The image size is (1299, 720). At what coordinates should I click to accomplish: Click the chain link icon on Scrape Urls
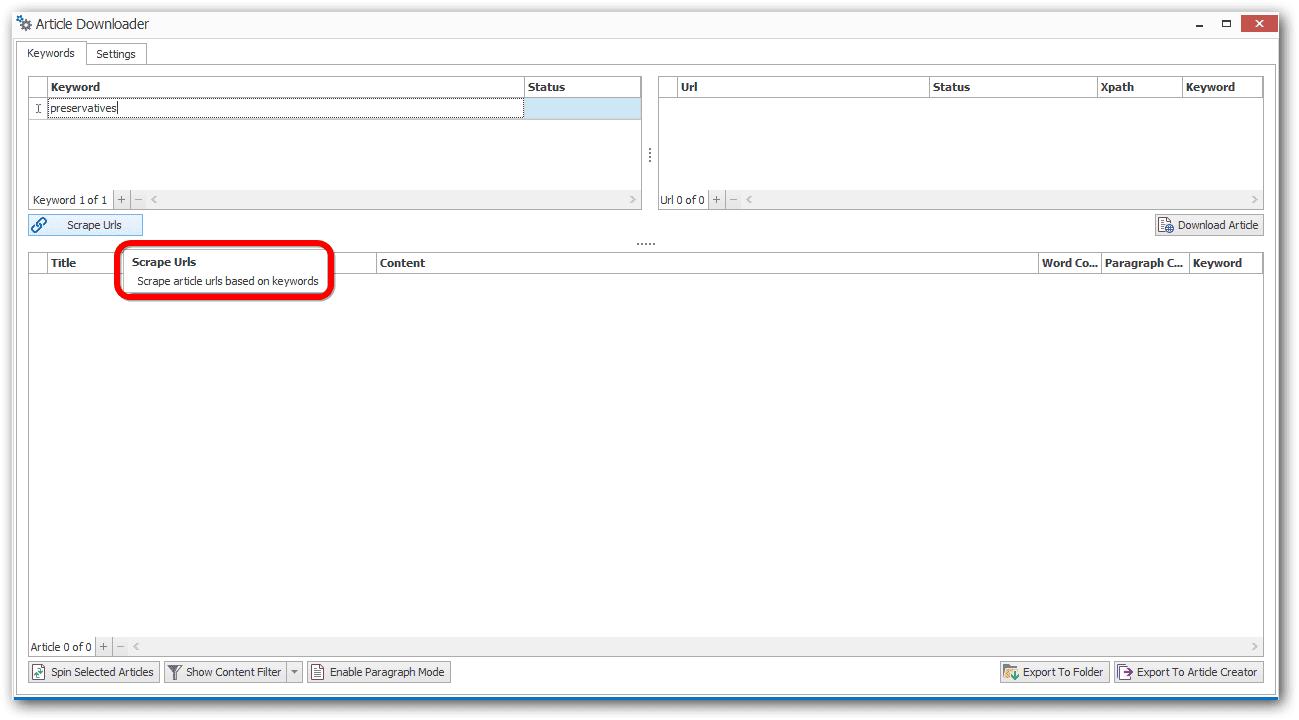(40, 225)
